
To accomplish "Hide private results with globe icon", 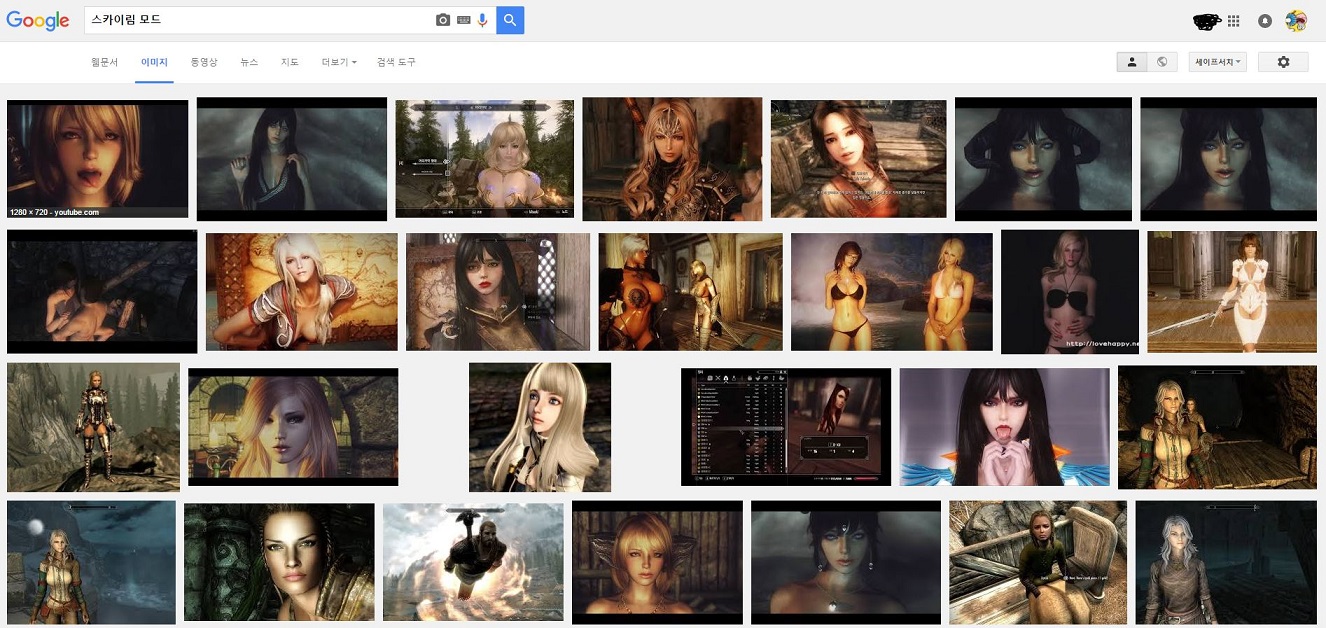I will tap(1162, 62).
